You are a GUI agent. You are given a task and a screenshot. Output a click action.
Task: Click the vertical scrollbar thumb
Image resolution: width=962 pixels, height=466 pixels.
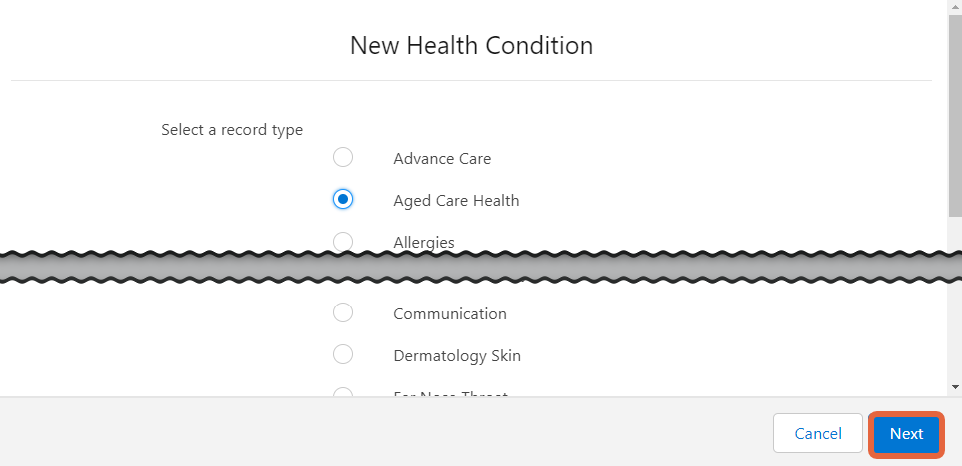(955, 115)
